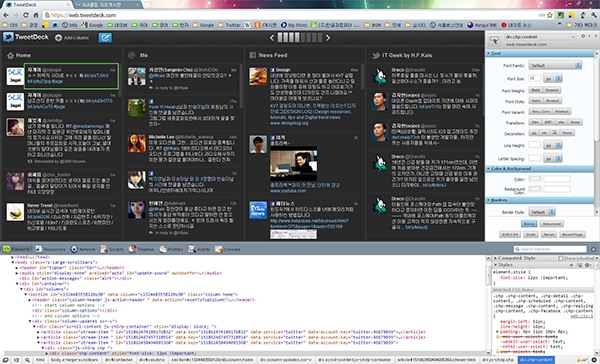
Task: Click the IT Geek column Twitter bird icon
Action: pyautogui.click(x=376, y=55)
